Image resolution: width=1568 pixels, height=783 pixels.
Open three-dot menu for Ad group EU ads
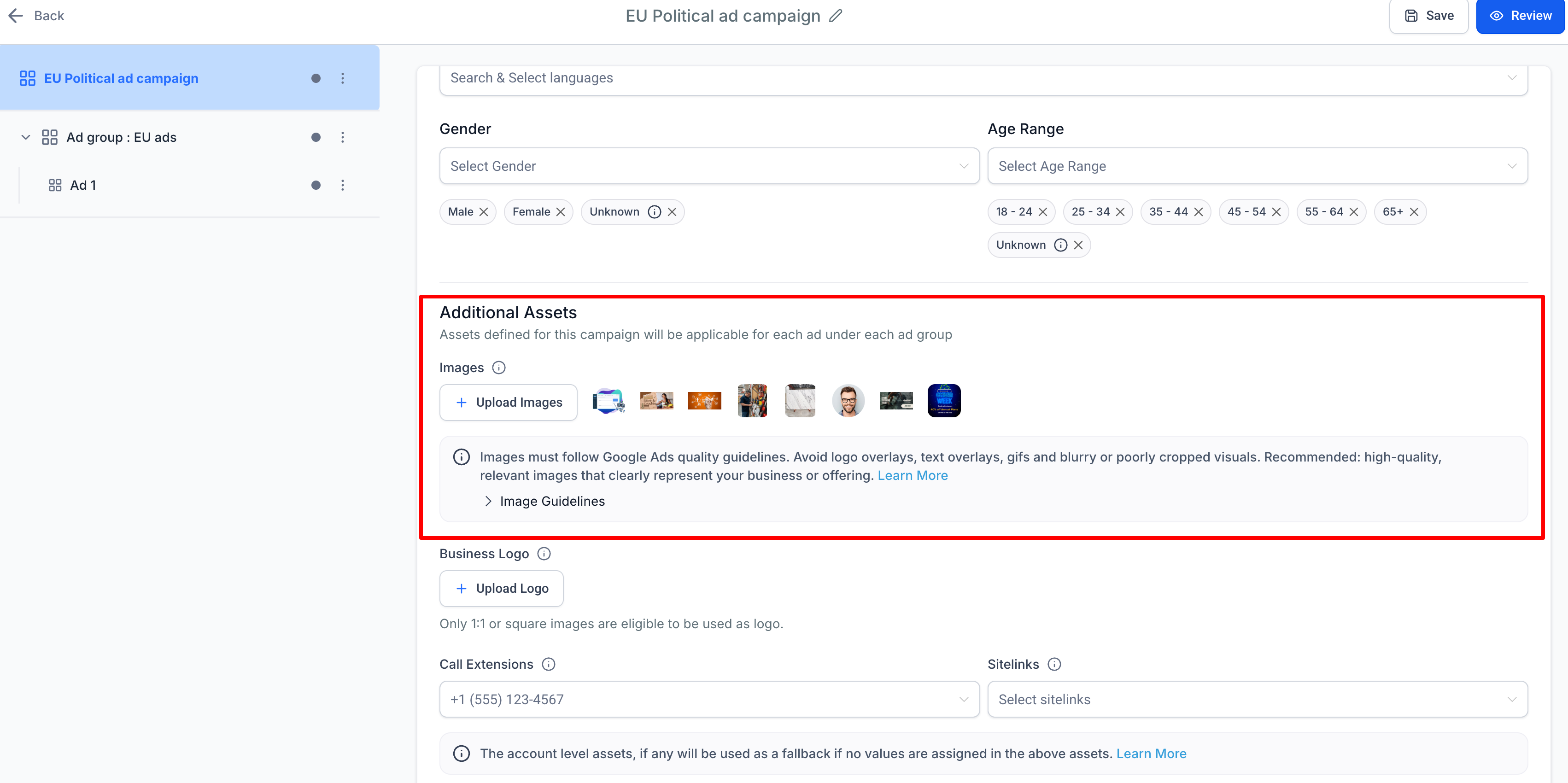click(343, 138)
